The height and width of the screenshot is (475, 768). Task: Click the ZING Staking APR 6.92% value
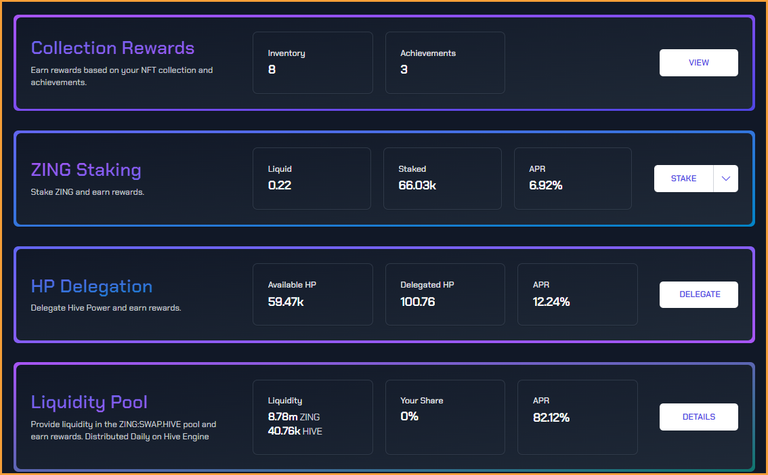[546, 186]
